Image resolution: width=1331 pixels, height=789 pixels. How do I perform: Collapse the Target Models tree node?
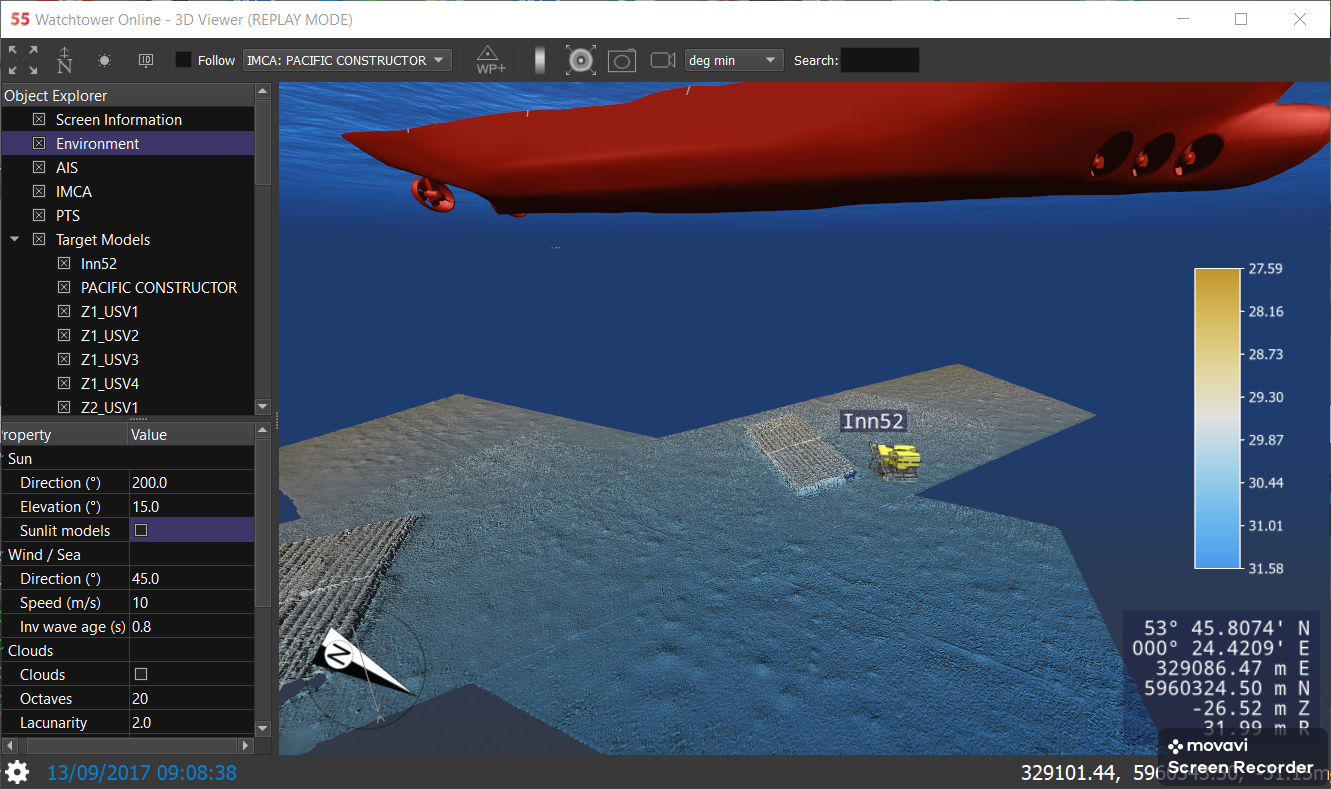(15, 239)
